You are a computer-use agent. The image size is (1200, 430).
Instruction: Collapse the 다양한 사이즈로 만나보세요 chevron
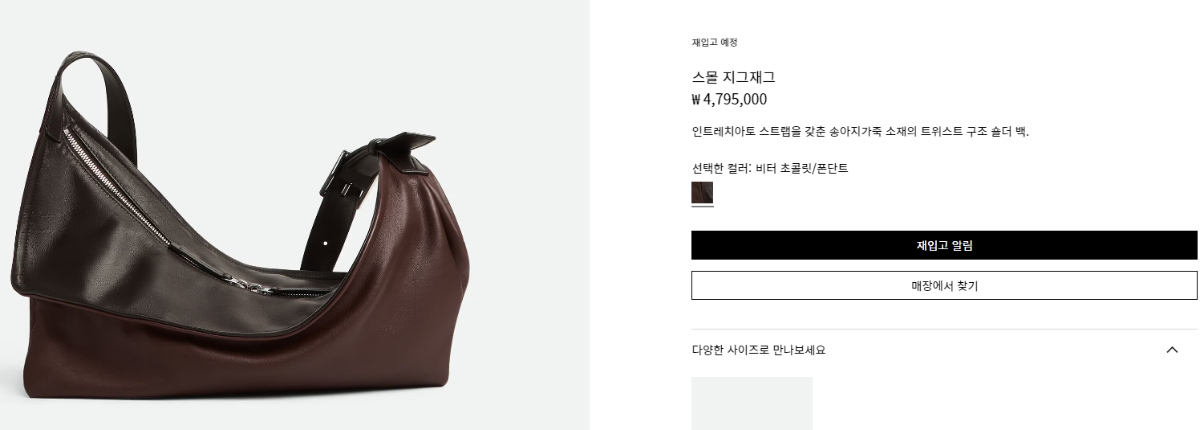pyautogui.click(x=1172, y=350)
